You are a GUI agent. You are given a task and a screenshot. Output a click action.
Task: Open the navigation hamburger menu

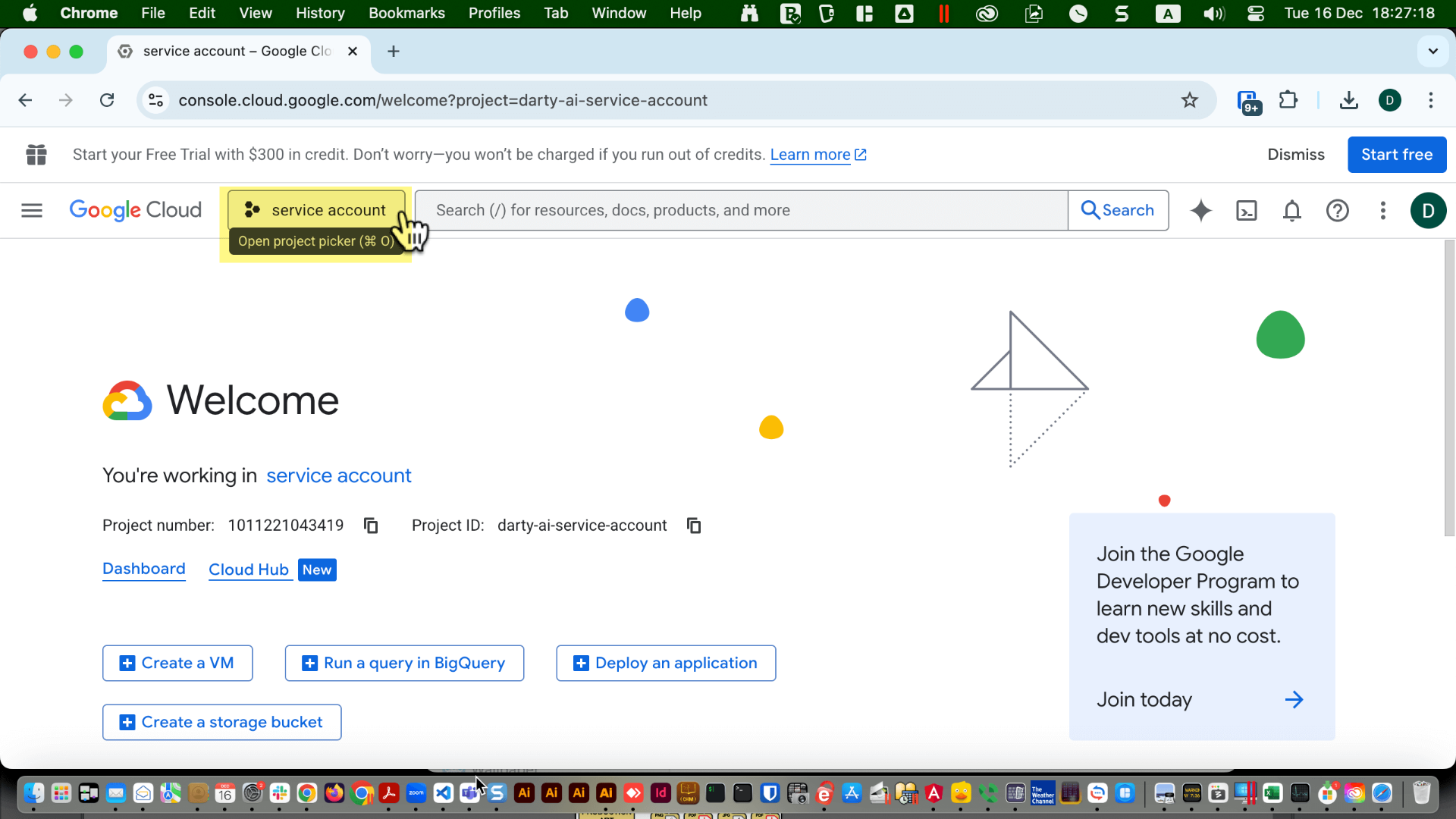[31, 210]
